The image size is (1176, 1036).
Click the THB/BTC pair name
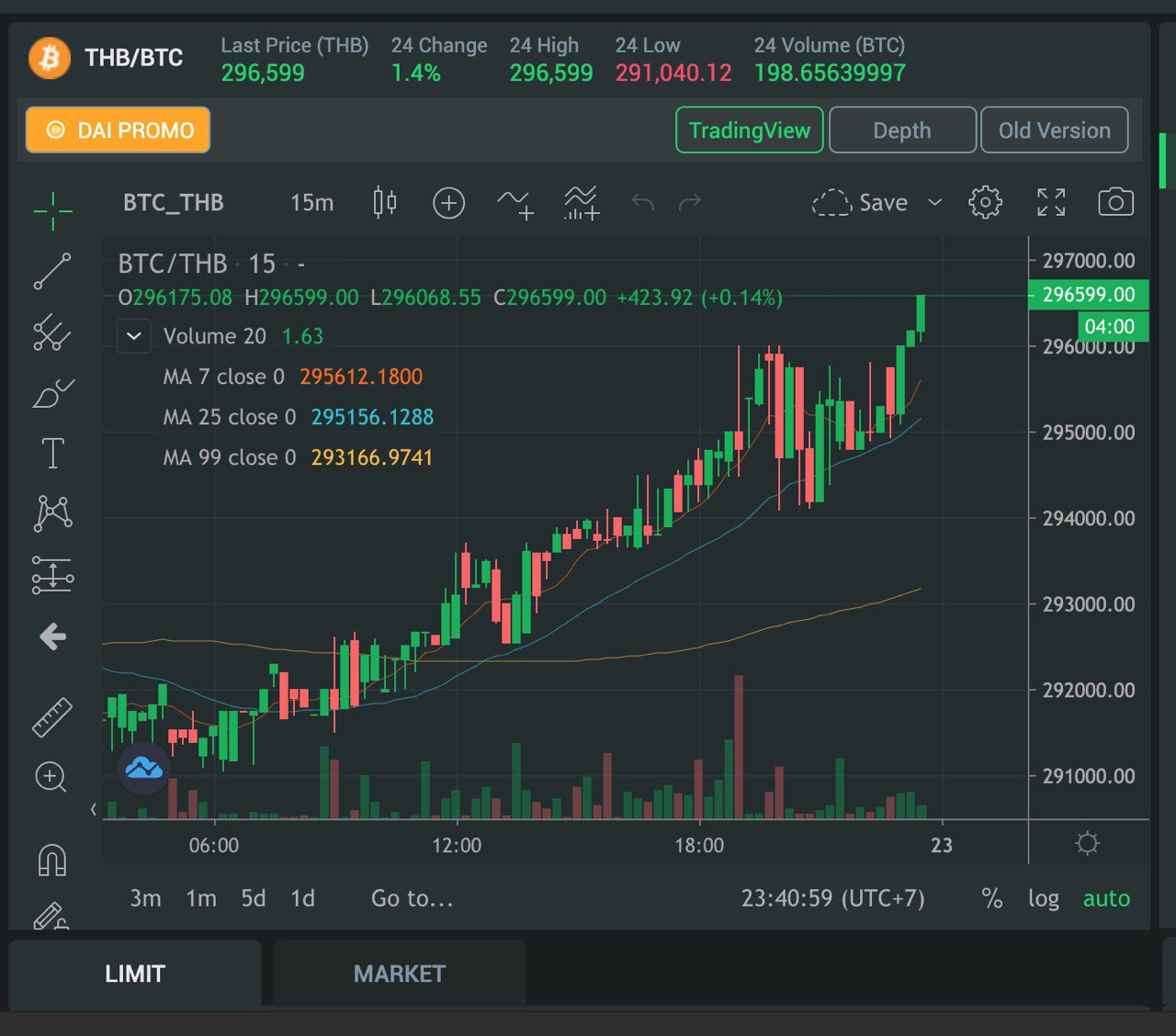(134, 58)
